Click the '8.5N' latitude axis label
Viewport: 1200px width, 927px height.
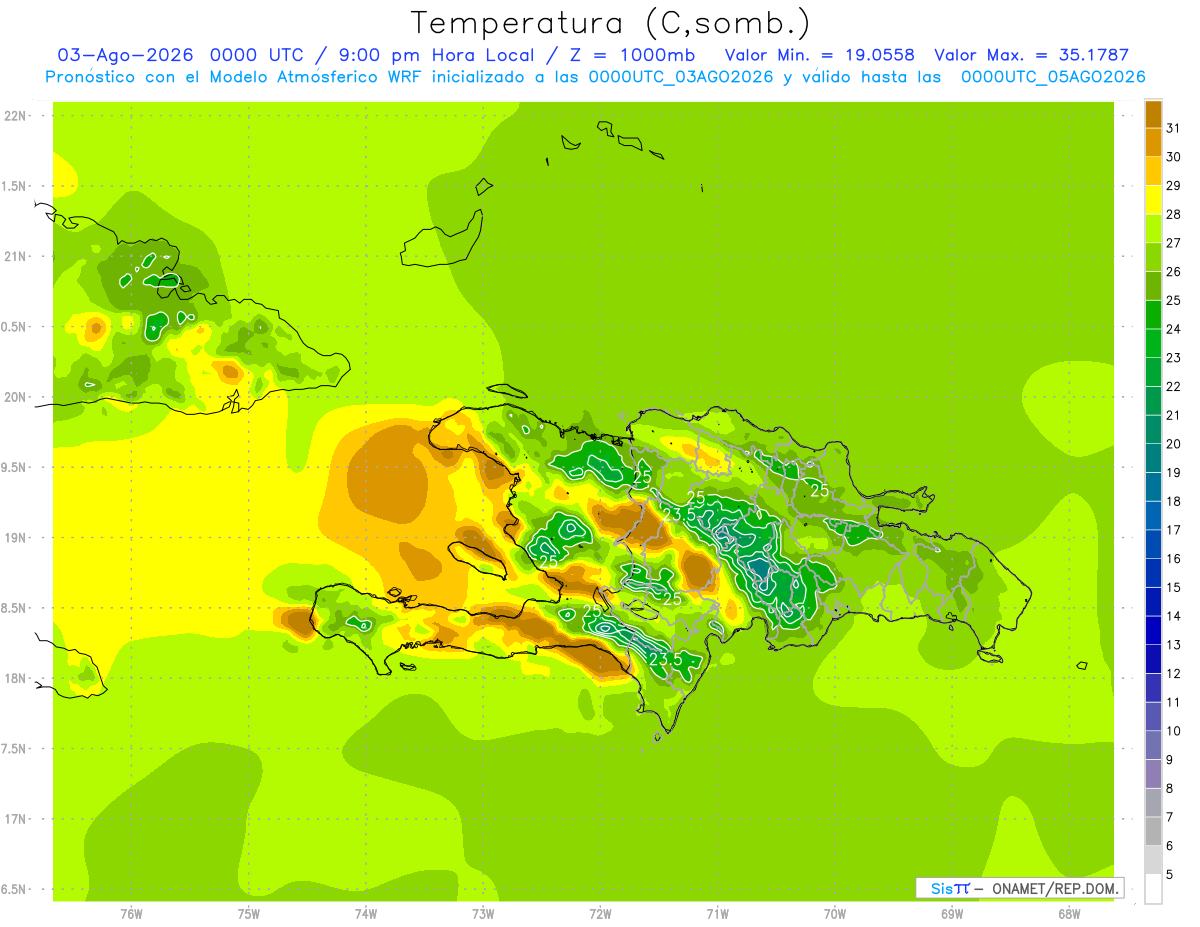pyautogui.click(x=14, y=608)
